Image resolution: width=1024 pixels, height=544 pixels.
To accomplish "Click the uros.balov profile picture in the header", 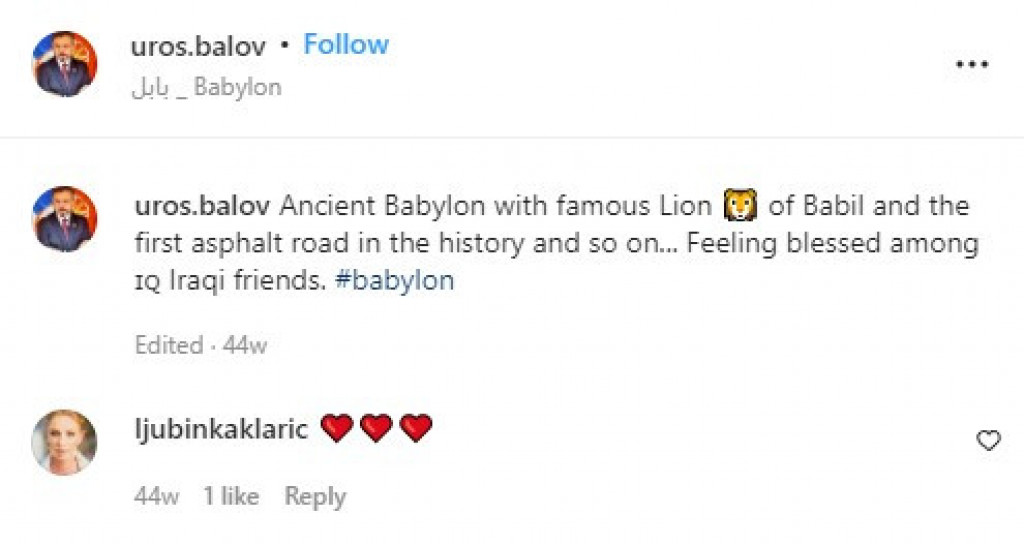I will (x=65, y=63).
